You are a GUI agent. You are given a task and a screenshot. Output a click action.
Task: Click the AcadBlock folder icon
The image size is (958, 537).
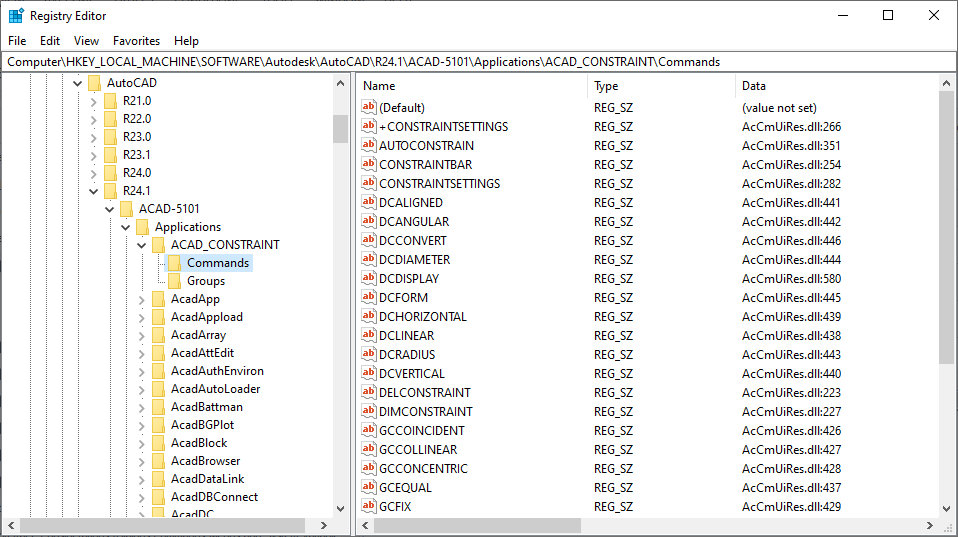[158, 443]
